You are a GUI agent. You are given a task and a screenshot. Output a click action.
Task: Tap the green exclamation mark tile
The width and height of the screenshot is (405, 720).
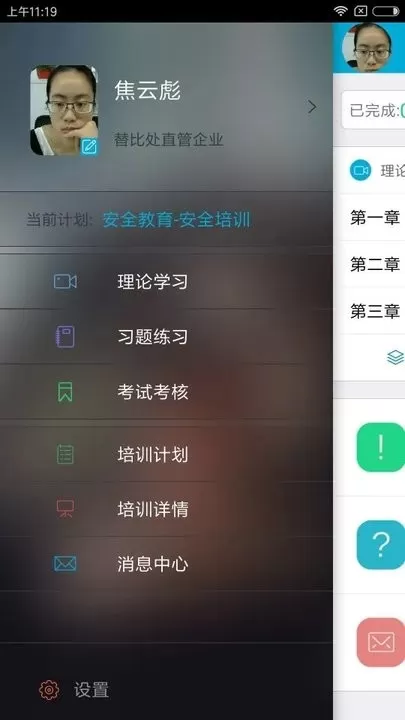(x=381, y=447)
